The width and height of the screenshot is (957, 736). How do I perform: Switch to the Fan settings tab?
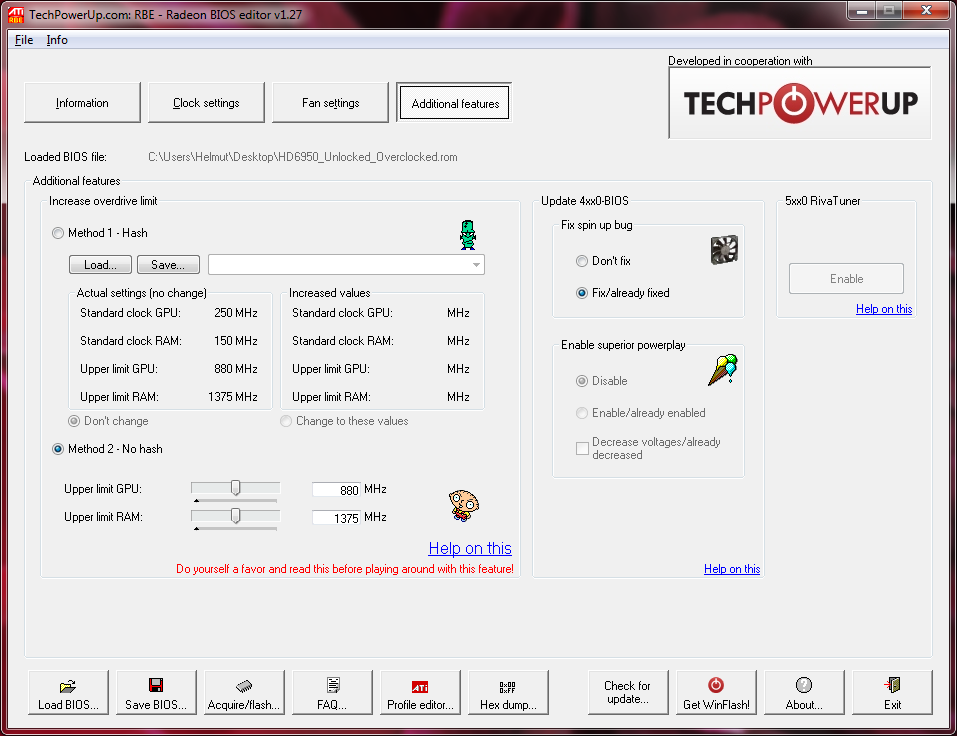pyautogui.click(x=330, y=103)
